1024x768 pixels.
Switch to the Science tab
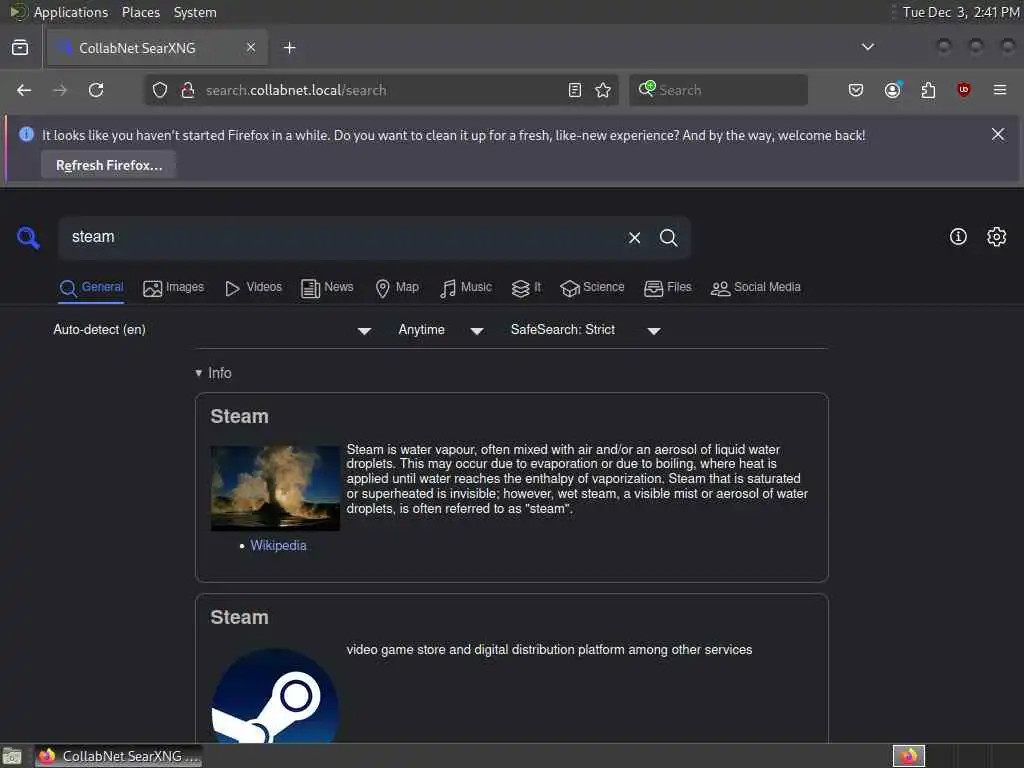(592, 287)
